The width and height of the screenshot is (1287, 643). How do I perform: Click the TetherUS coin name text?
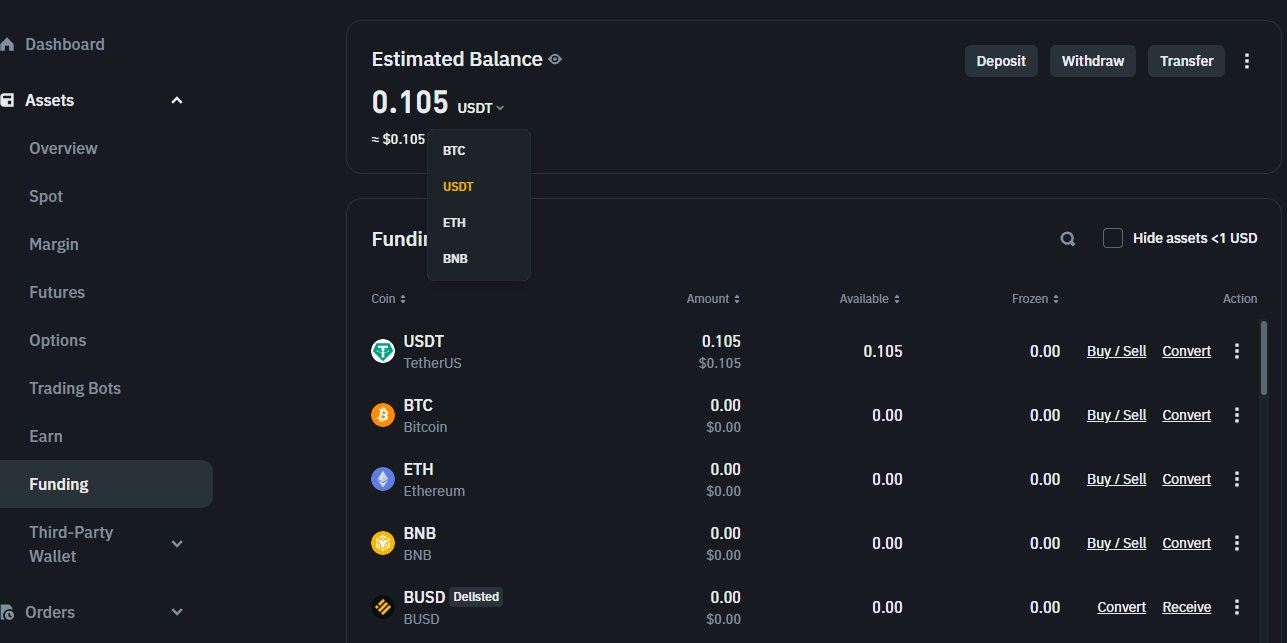(x=433, y=363)
